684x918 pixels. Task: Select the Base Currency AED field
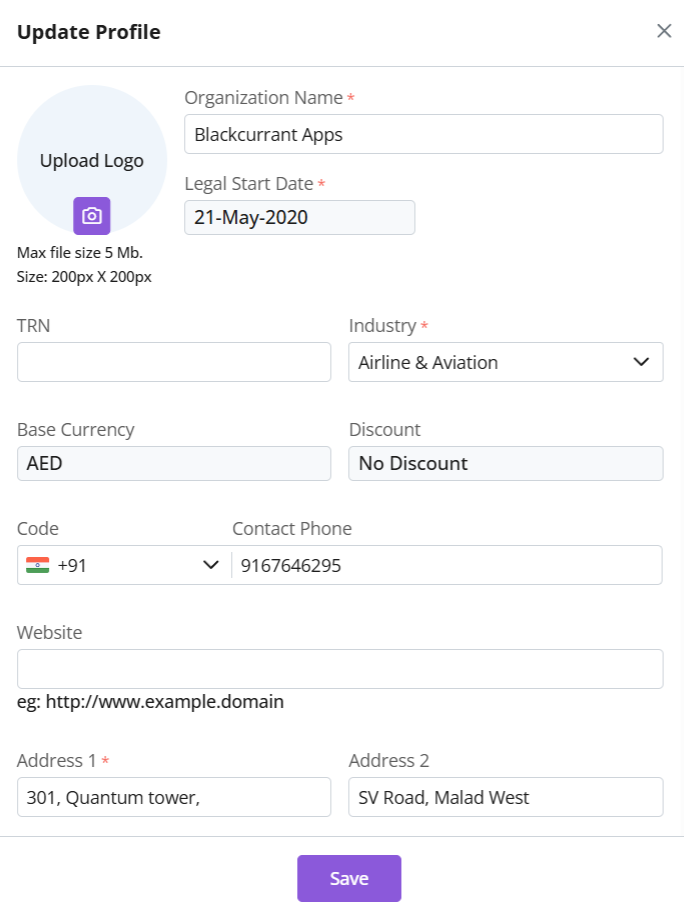click(x=173, y=463)
